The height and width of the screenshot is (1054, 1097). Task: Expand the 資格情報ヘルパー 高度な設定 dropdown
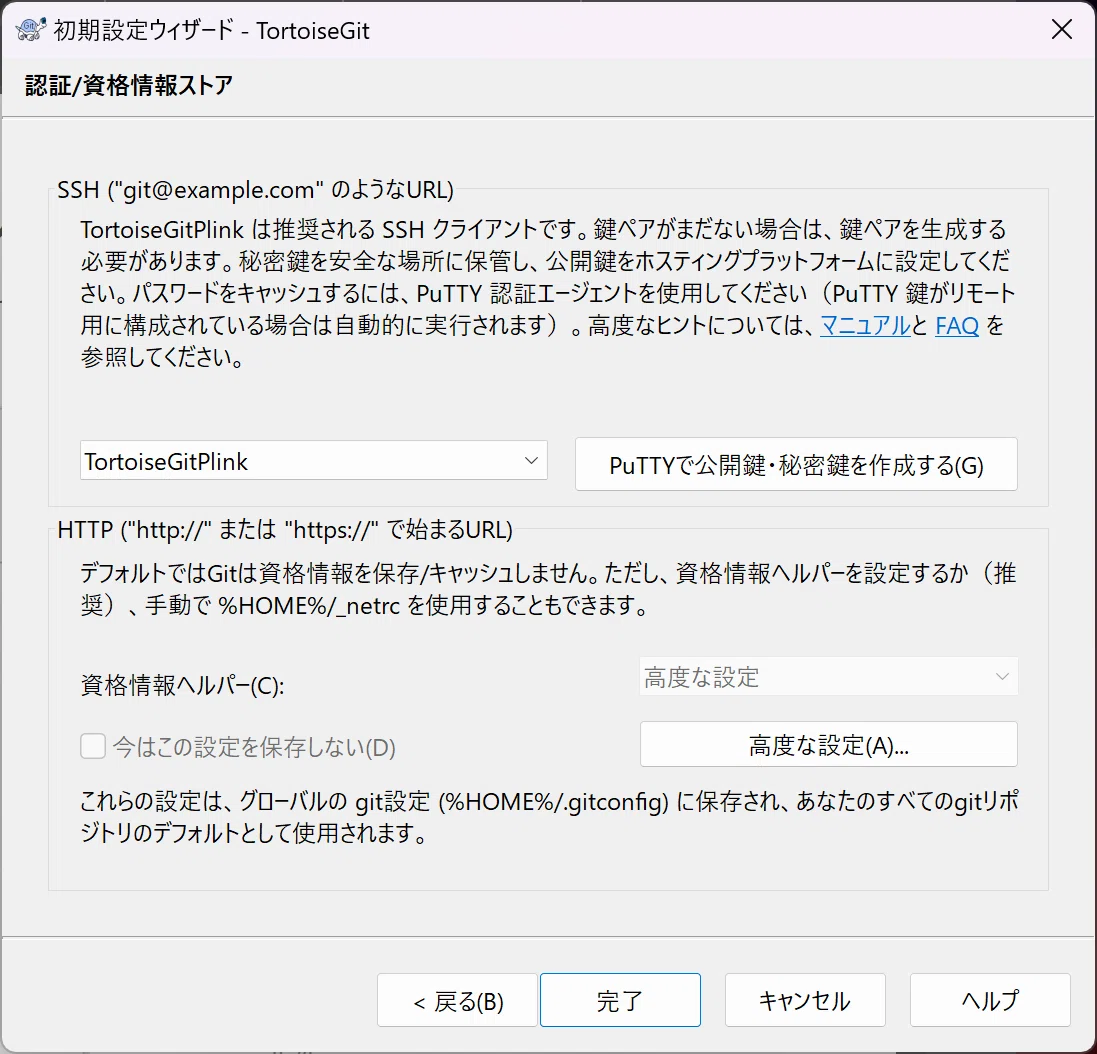pos(828,676)
